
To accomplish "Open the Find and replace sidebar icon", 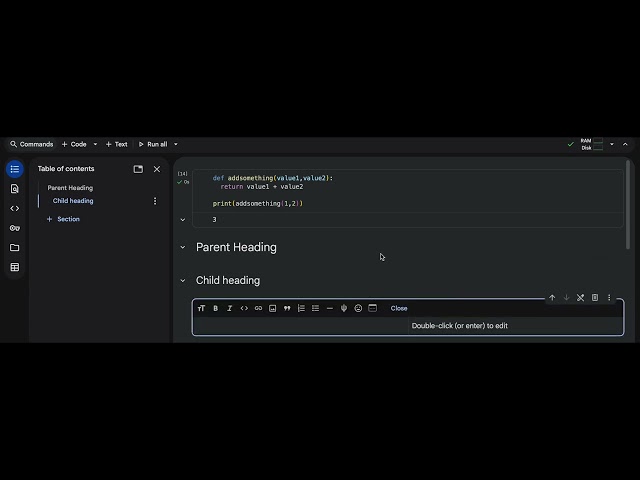I will pos(15,189).
